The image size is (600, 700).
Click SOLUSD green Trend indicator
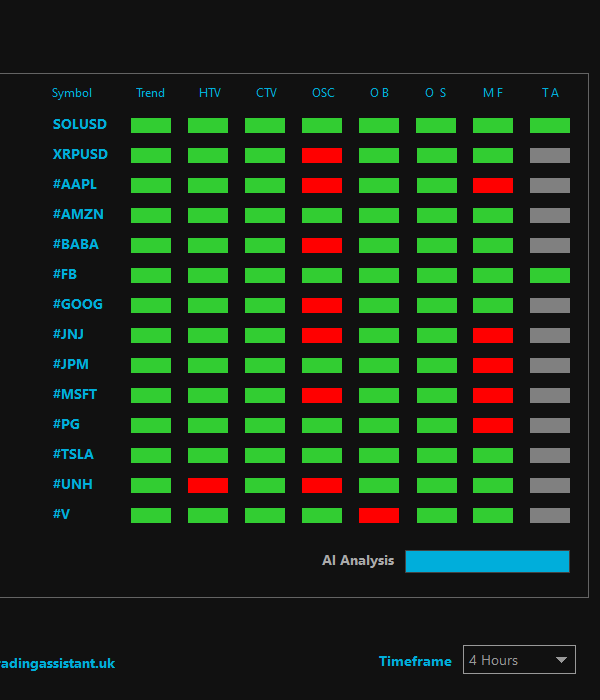tap(151, 125)
